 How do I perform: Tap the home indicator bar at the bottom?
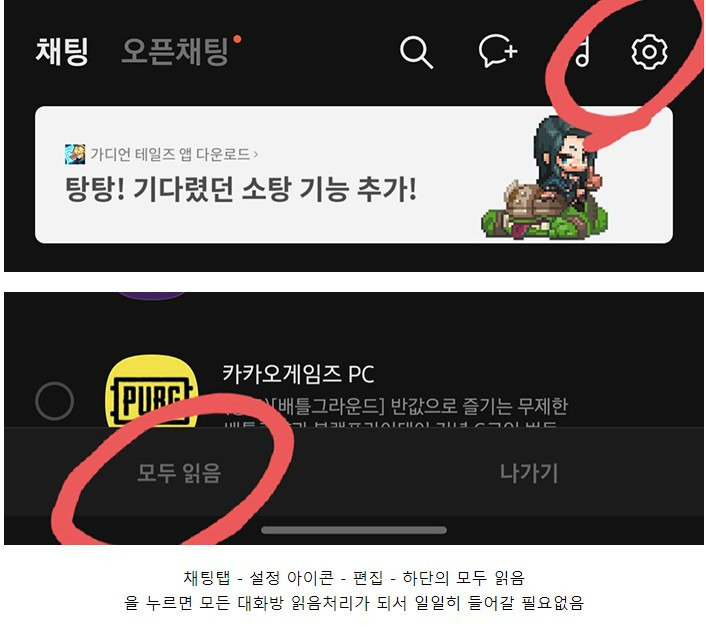point(354,530)
